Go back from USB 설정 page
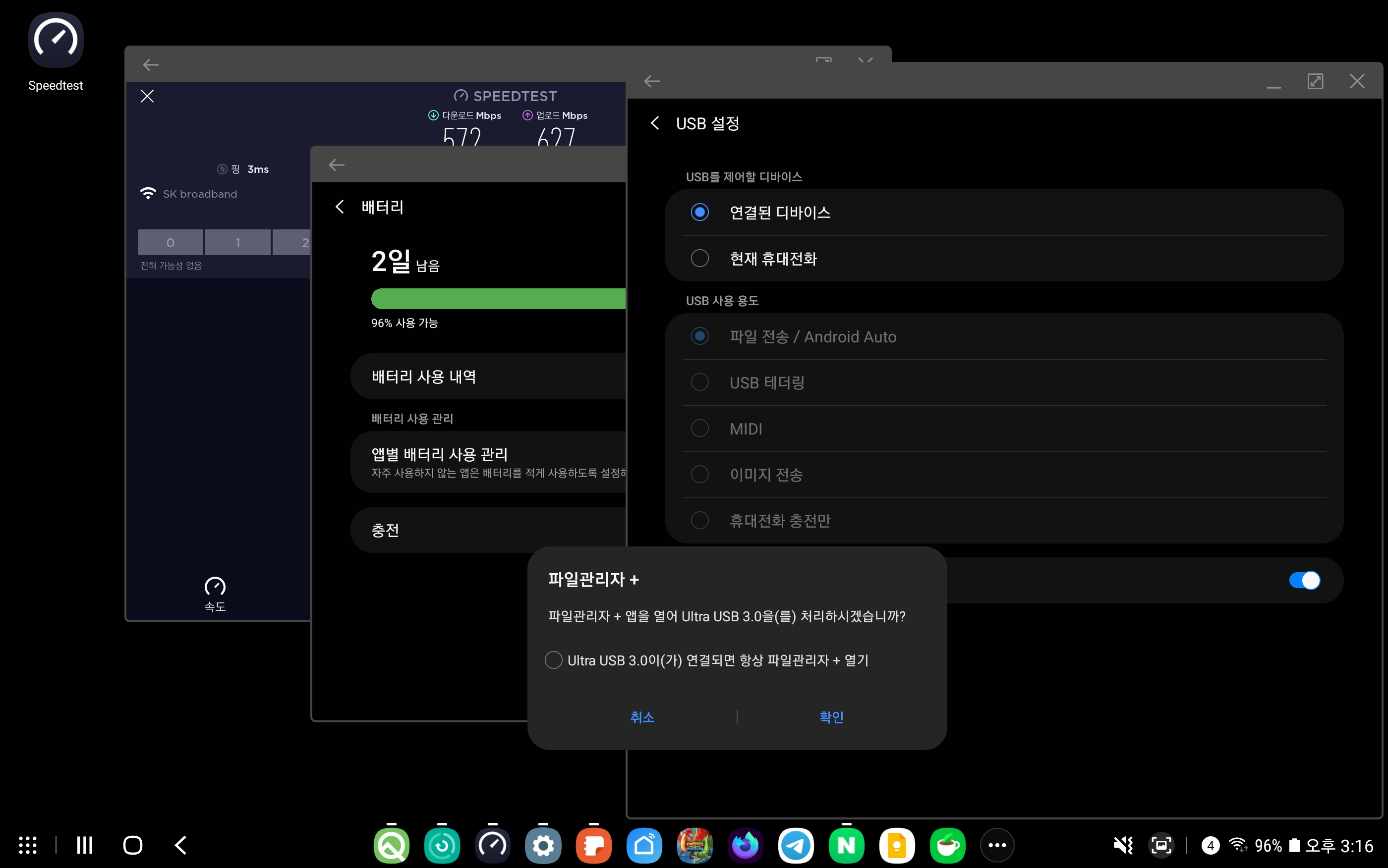The width and height of the screenshot is (1388, 868). tap(655, 123)
